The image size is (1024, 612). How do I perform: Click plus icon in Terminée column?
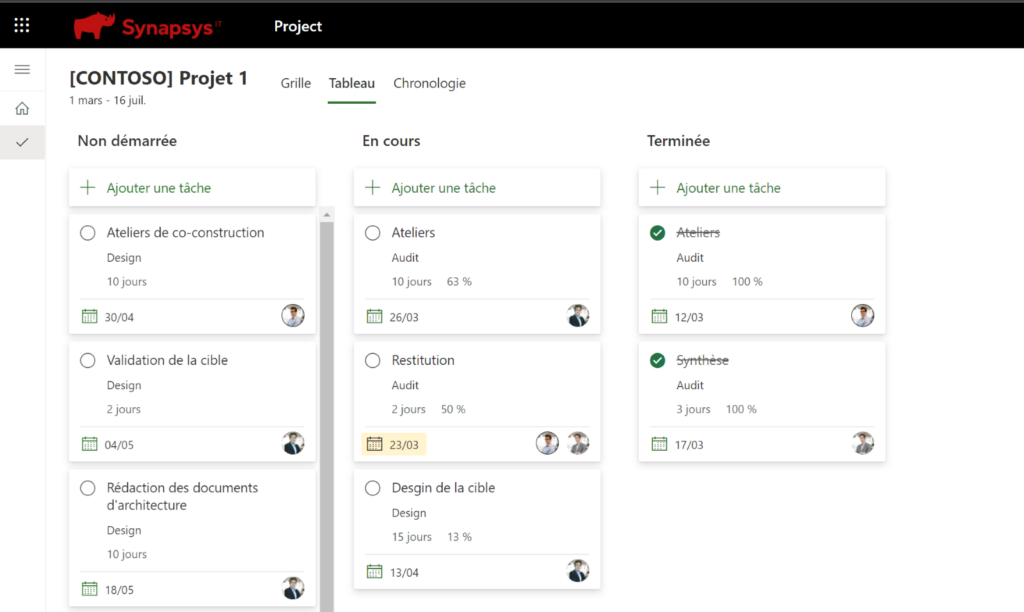[x=658, y=188]
